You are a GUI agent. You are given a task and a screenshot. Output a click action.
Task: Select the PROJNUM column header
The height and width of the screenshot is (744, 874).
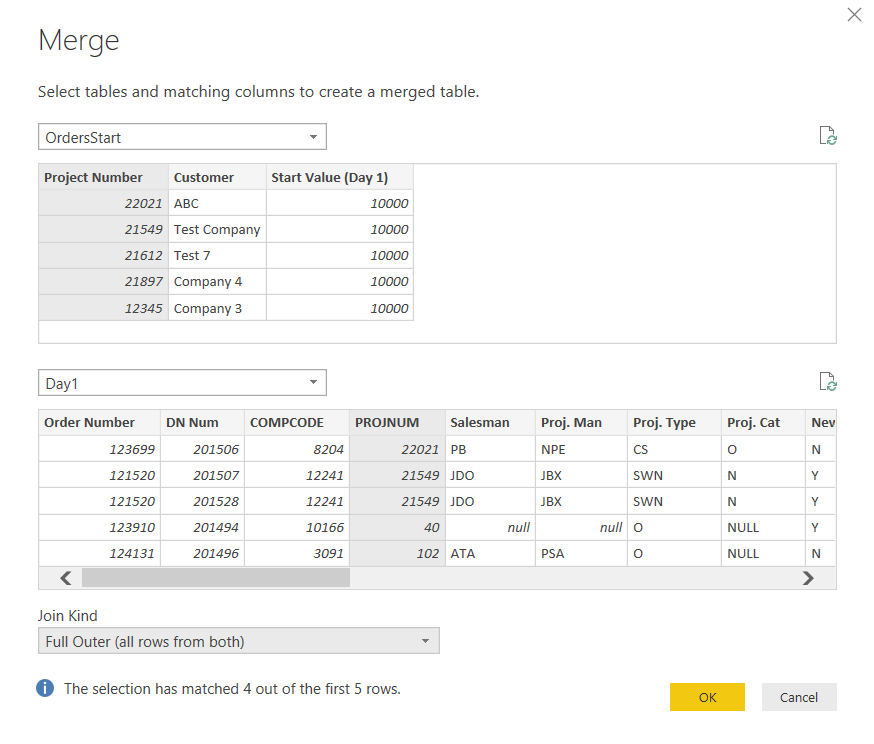[397, 422]
